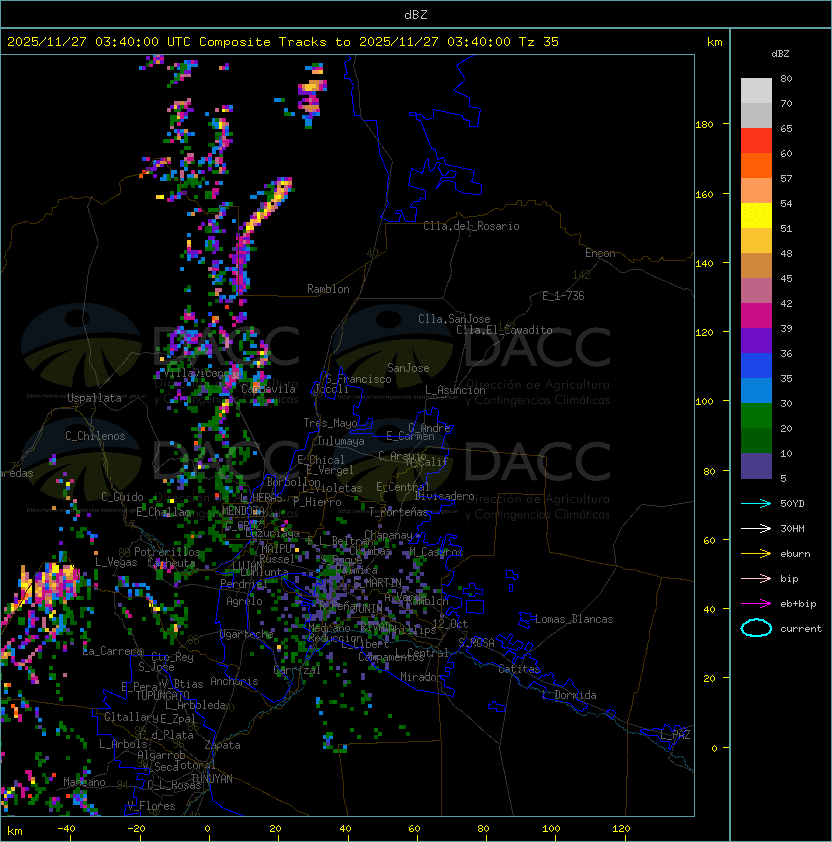Viewport: 832px width, 842px height.
Task: Click the Composite Tracks timestamp header text
Action: pos(283,42)
